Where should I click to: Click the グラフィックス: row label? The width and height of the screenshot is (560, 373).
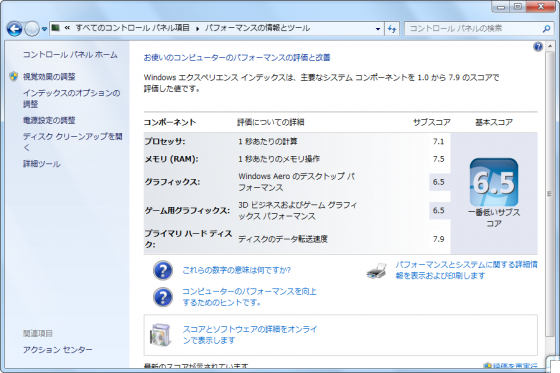pyautogui.click(x=172, y=182)
